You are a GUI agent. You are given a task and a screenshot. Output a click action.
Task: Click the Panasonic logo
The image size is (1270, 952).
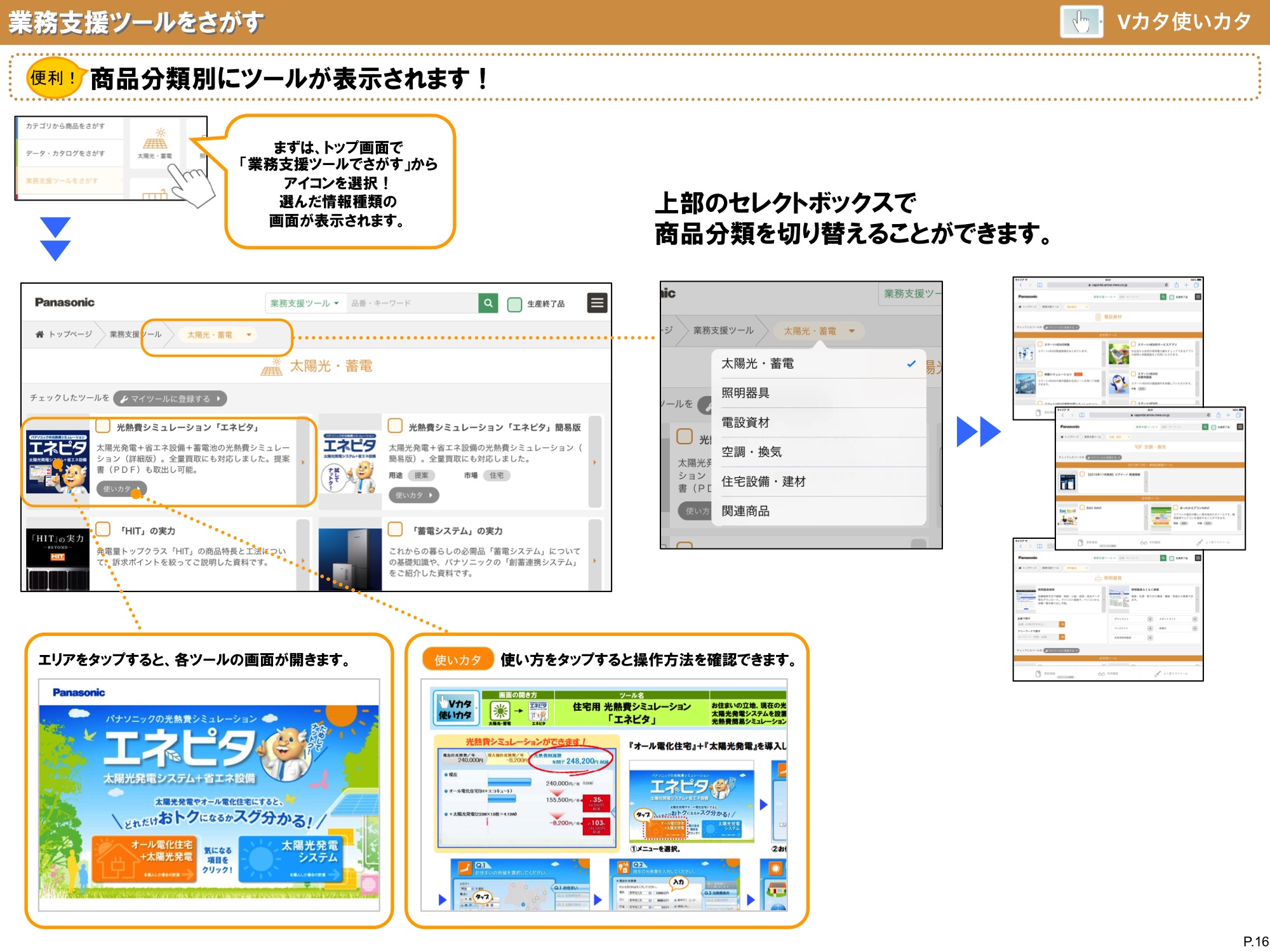[x=63, y=303]
